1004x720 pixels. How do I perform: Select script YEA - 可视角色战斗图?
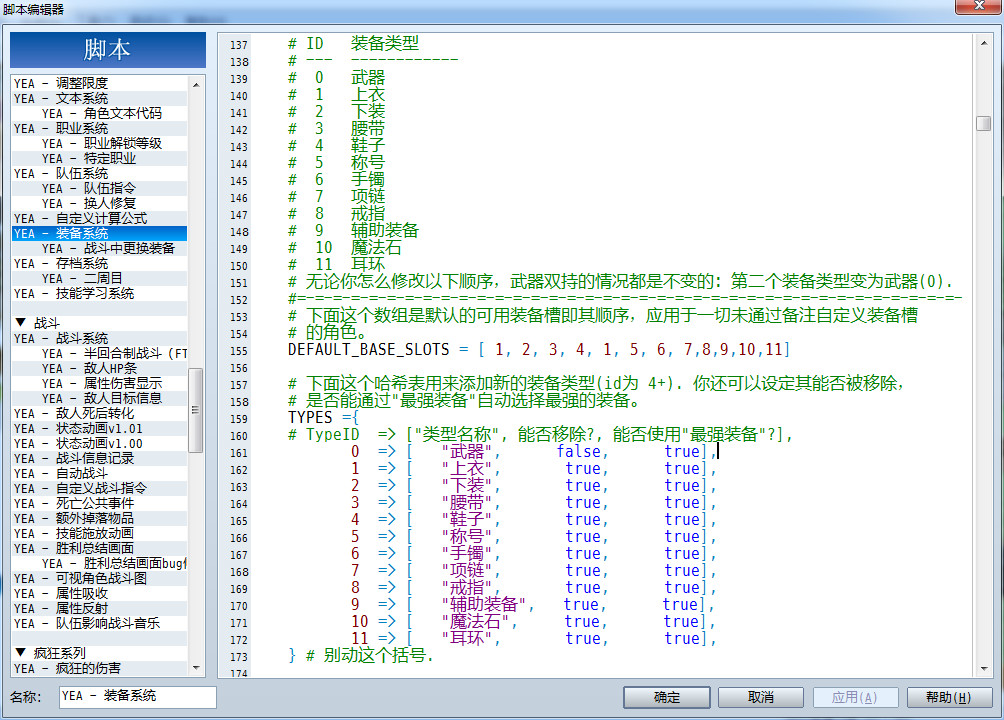click(x=99, y=578)
